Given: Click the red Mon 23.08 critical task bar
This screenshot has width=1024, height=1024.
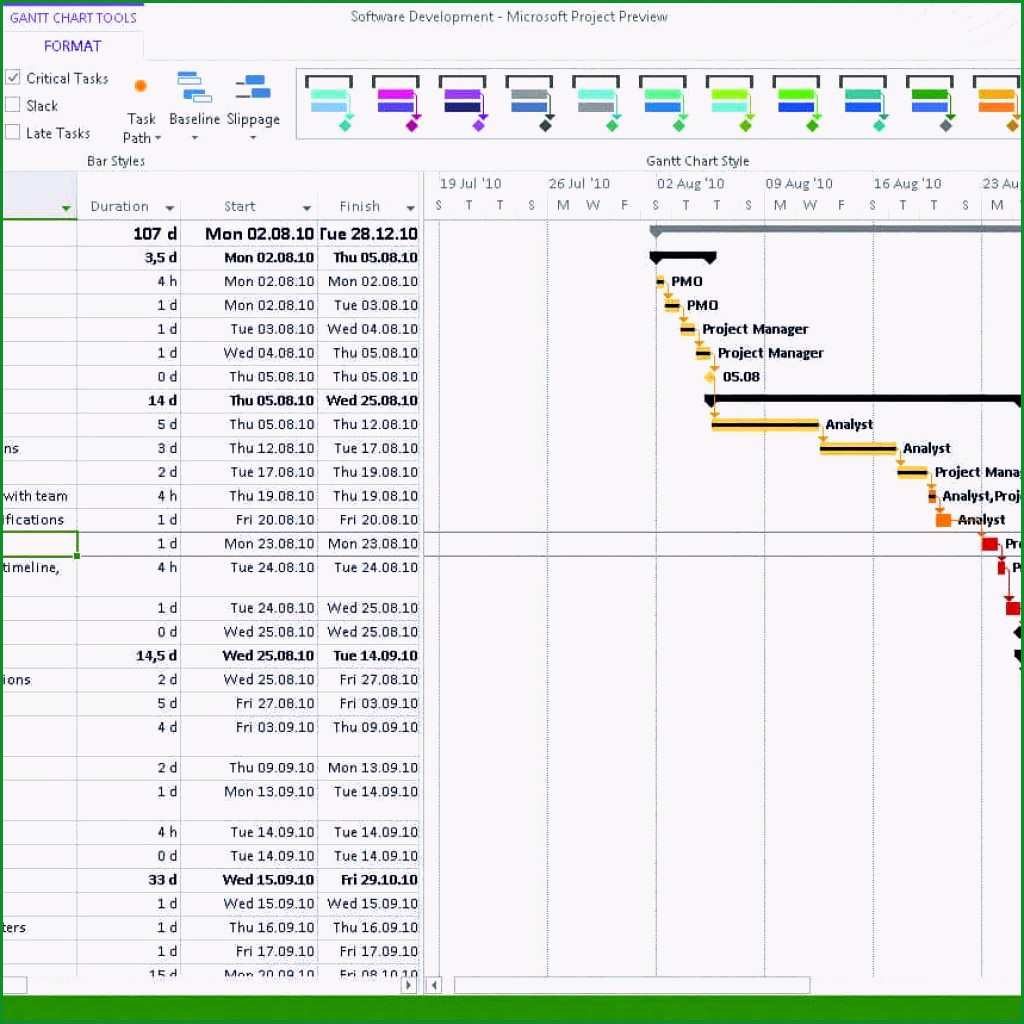Looking at the screenshot, I should 990,543.
